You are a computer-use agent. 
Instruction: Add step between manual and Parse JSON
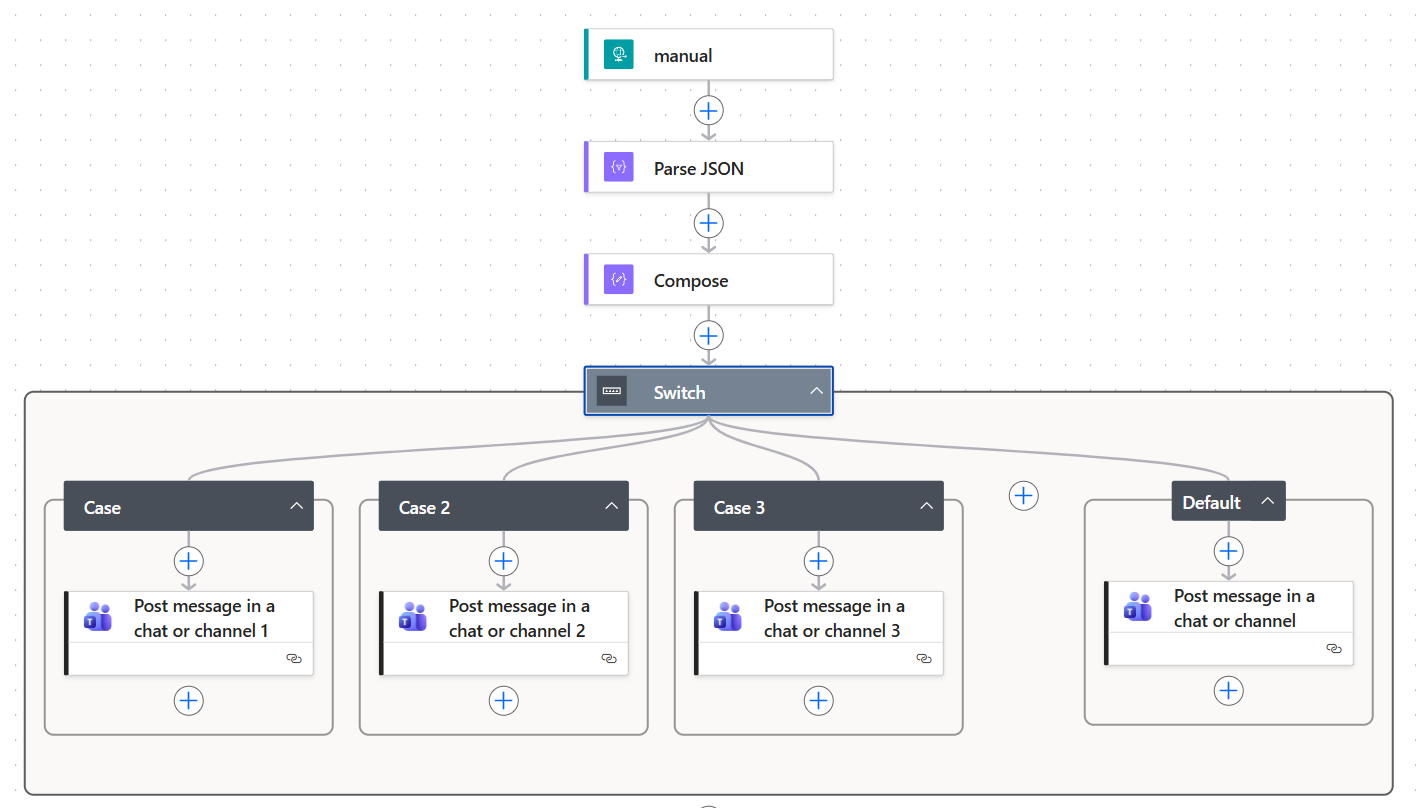tap(708, 110)
